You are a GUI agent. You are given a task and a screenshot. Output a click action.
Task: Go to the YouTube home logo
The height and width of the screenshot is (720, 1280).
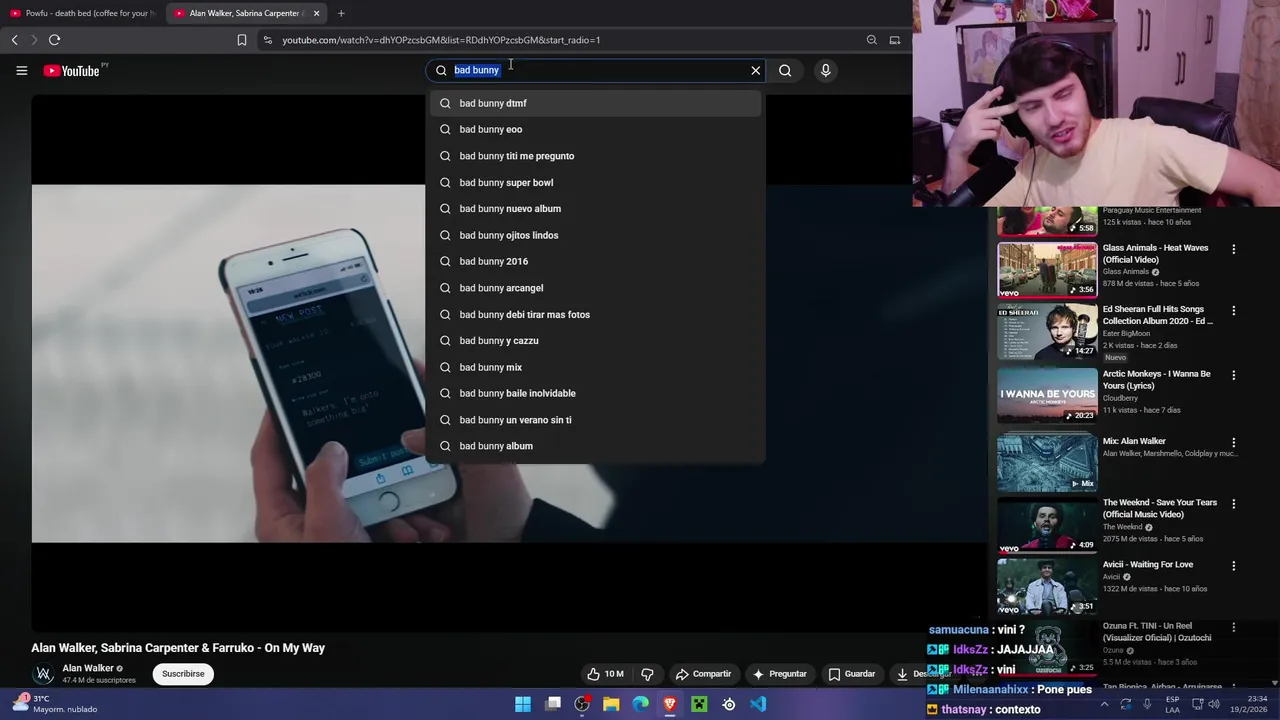pos(72,71)
